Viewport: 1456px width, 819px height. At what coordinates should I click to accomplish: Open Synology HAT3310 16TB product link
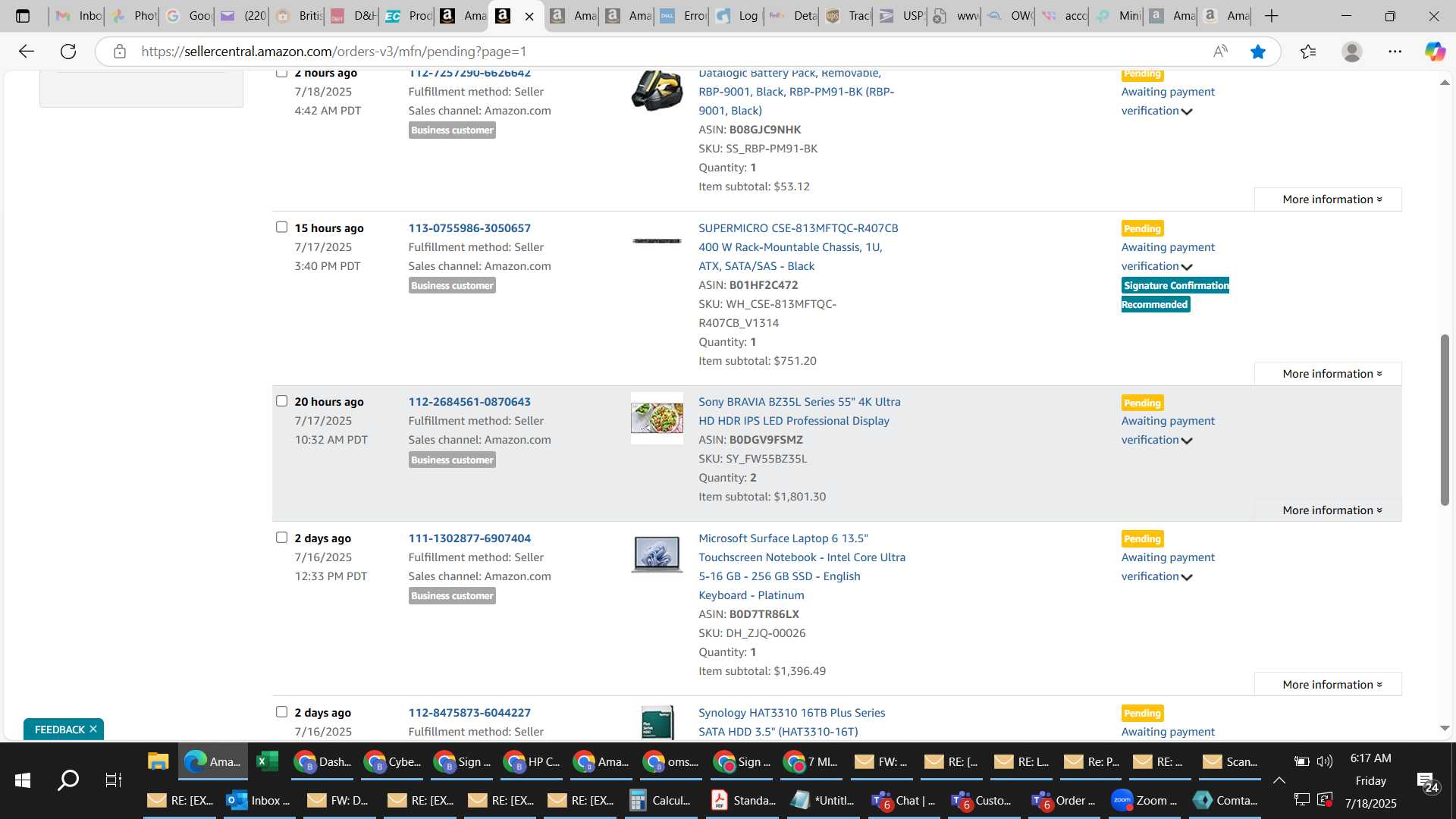tap(792, 722)
